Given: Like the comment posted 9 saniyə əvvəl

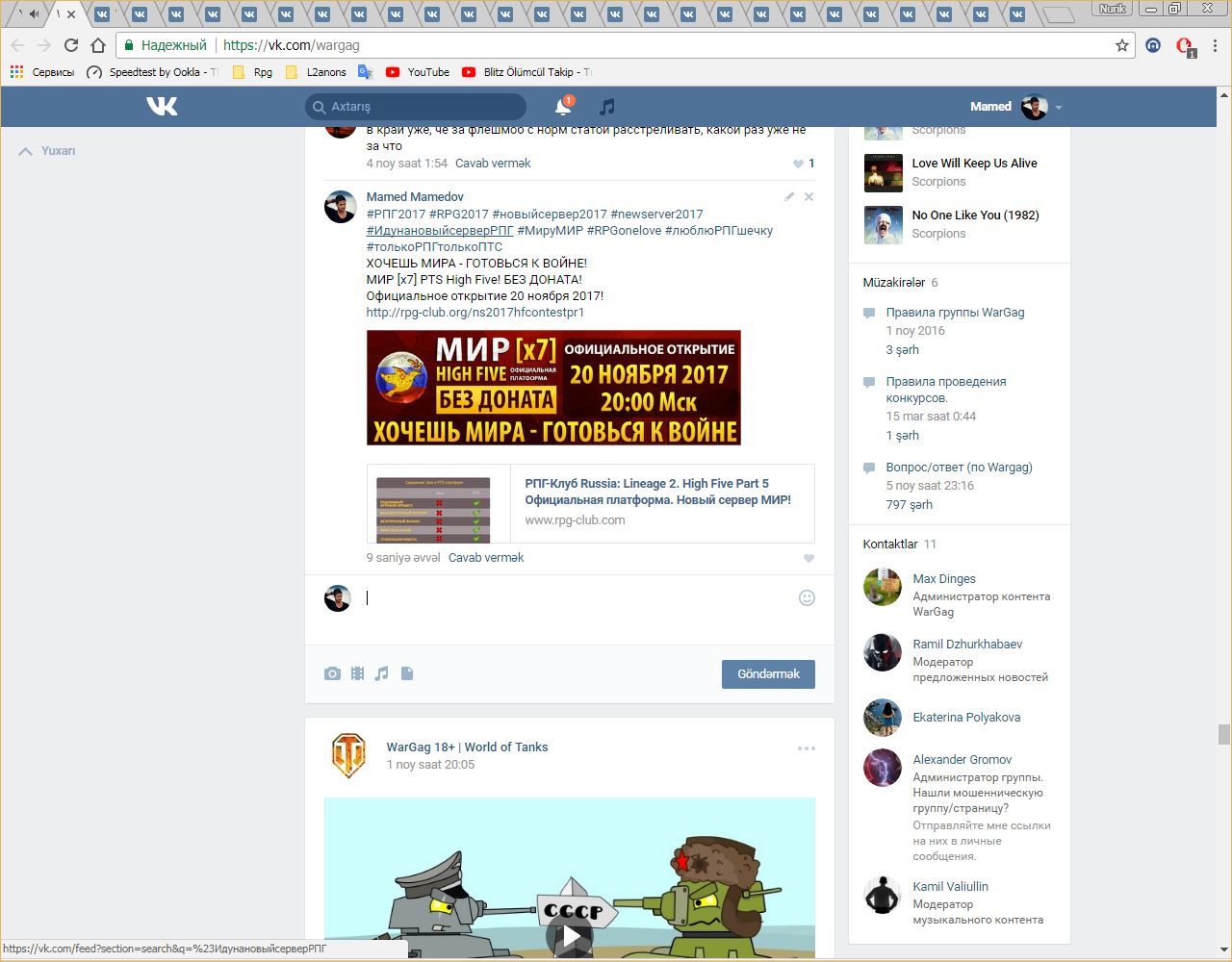Looking at the screenshot, I should coord(808,558).
